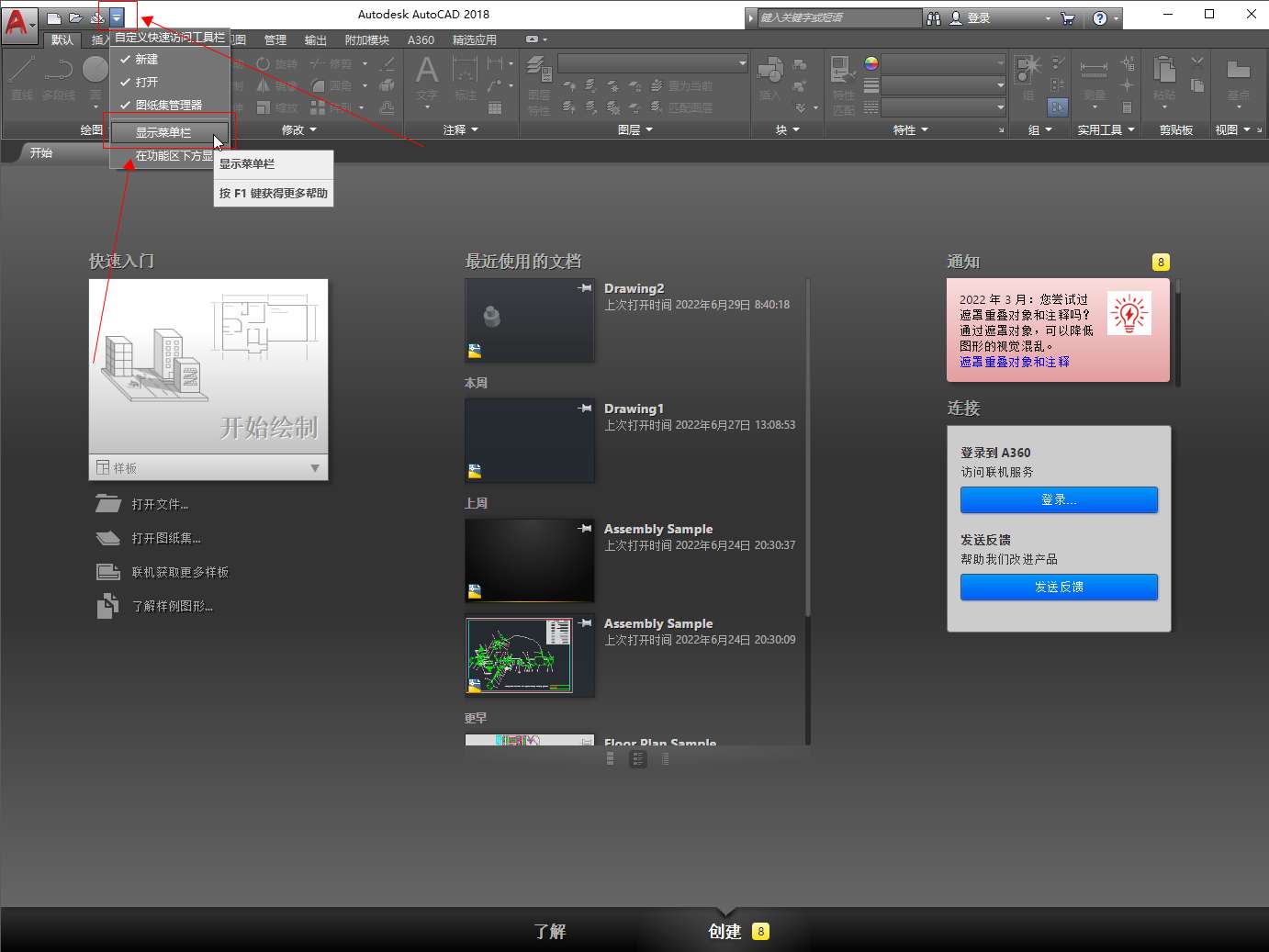1269x952 pixels.
Task: Toggle the pin on Drawing1
Action: tap(584, 409)
